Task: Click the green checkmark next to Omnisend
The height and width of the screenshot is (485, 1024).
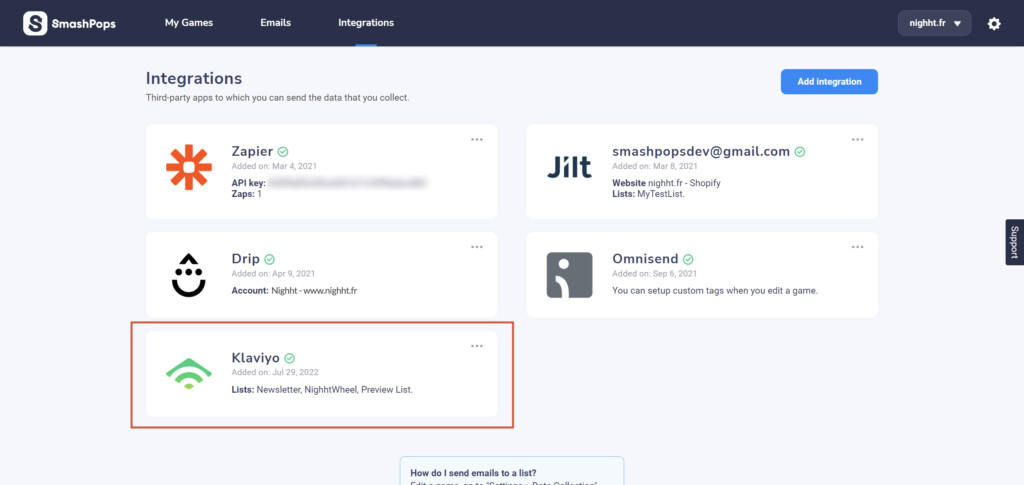Action: tap(688, 259)
